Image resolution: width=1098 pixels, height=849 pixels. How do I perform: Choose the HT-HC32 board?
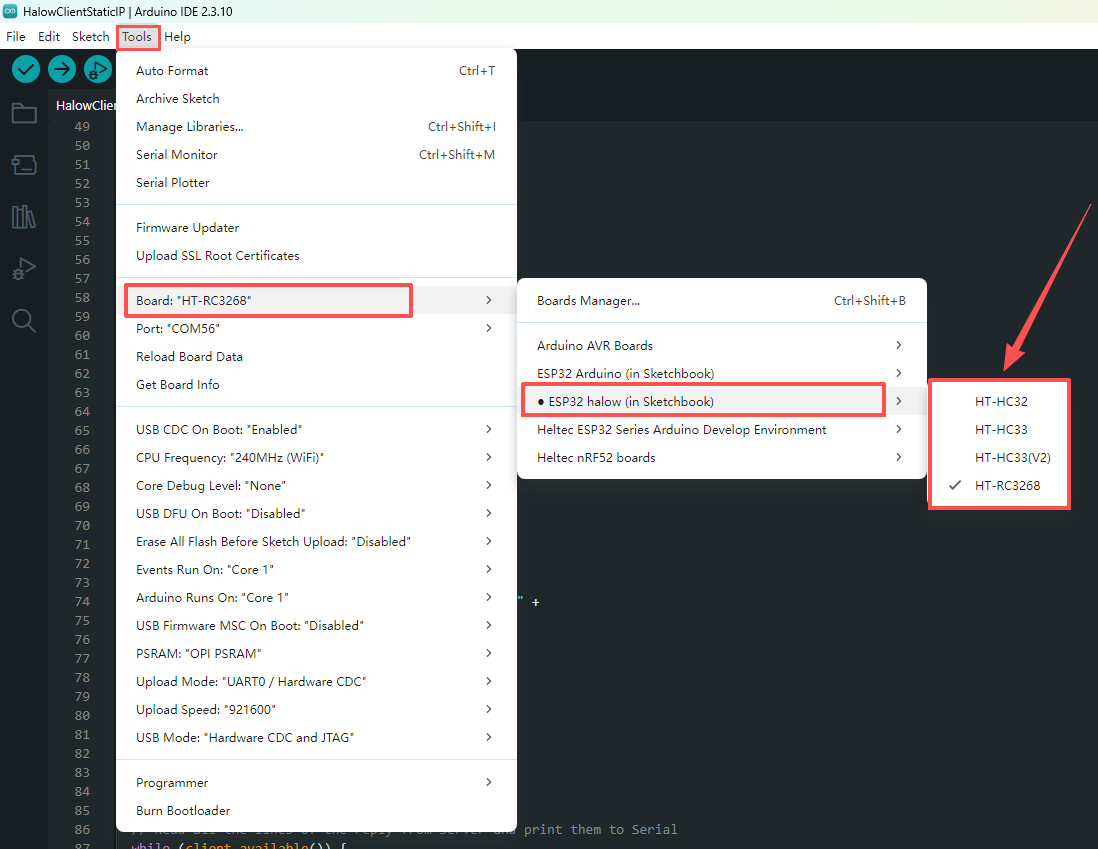(999, 401)
